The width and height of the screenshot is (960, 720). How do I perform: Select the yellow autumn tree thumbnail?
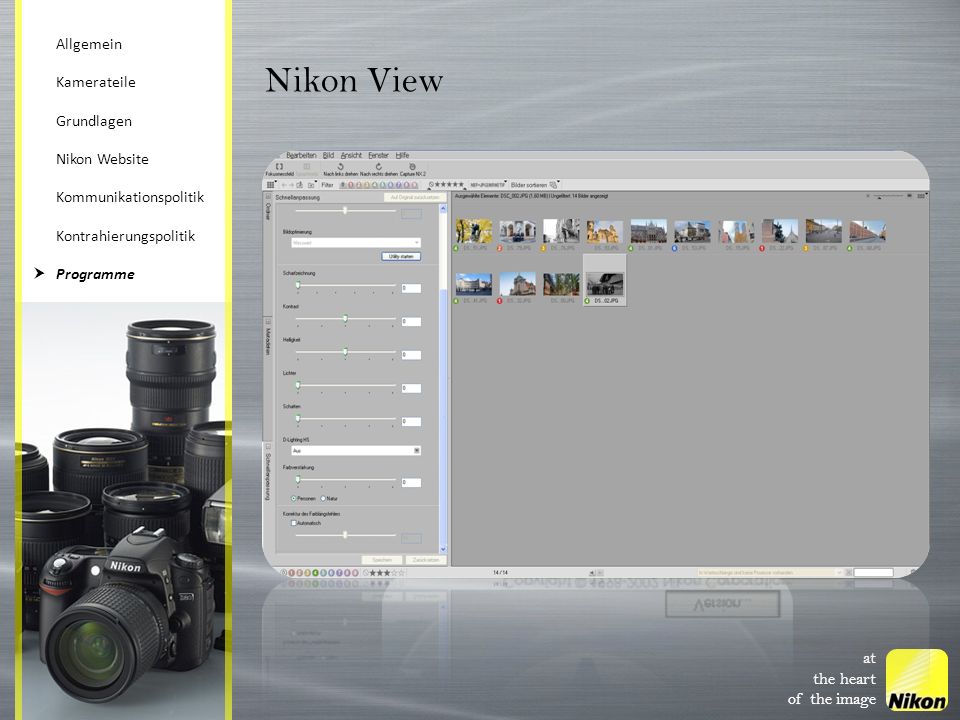tap(473, 231)
